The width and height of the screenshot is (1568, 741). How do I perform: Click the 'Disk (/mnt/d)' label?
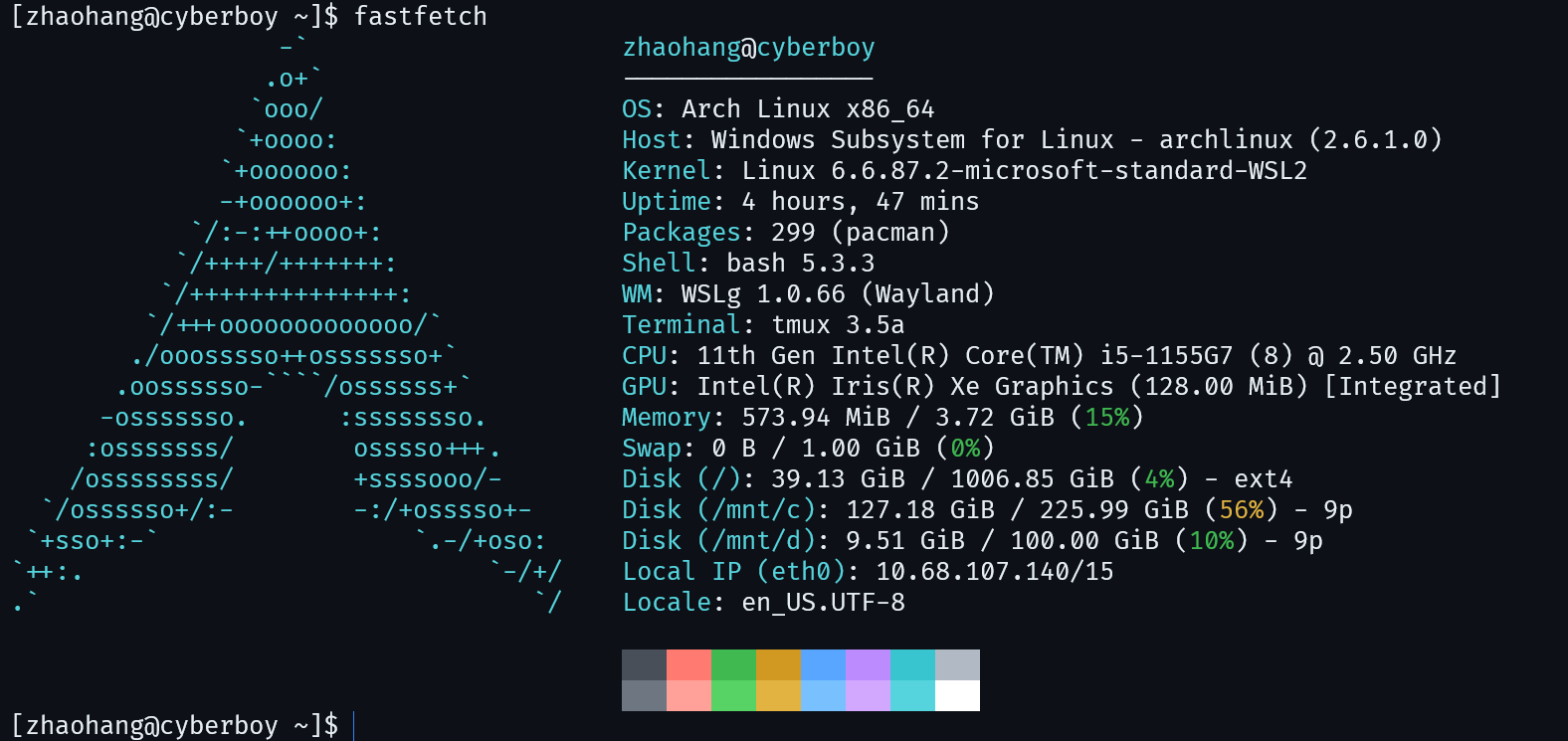(x=718, y=541)
